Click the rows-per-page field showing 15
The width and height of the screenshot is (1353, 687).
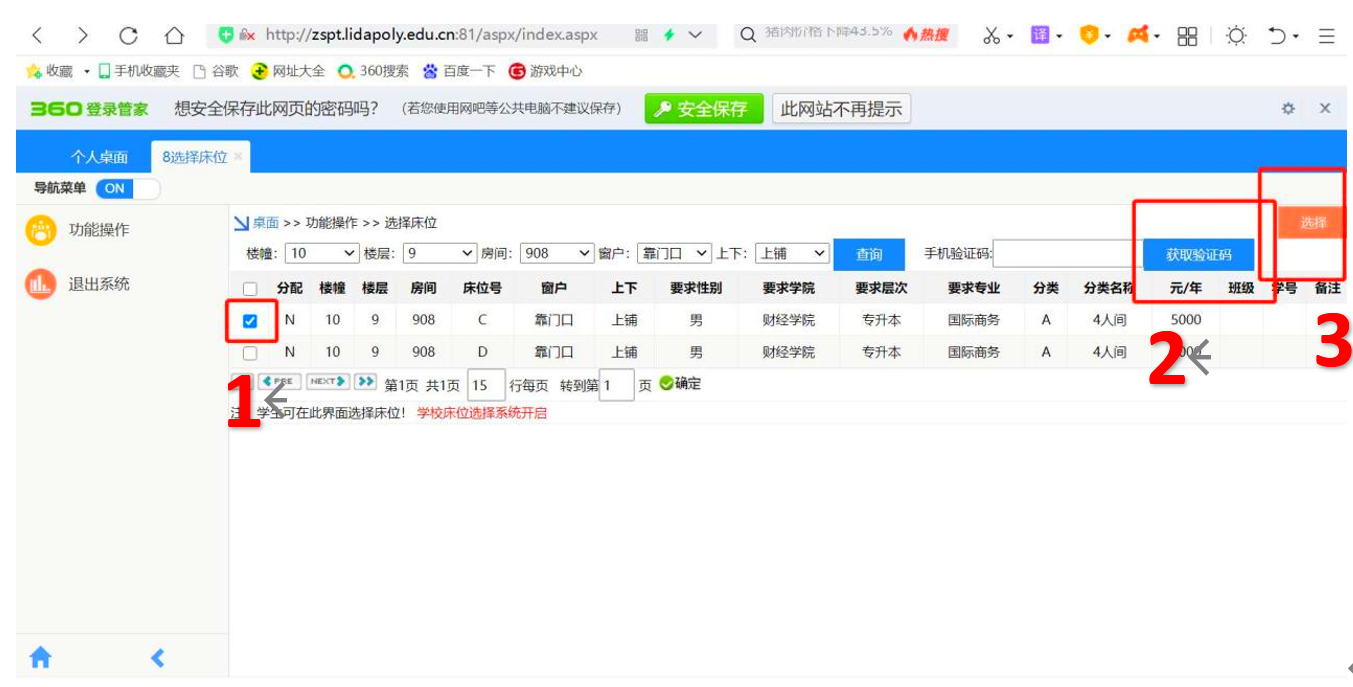[485, 385]
